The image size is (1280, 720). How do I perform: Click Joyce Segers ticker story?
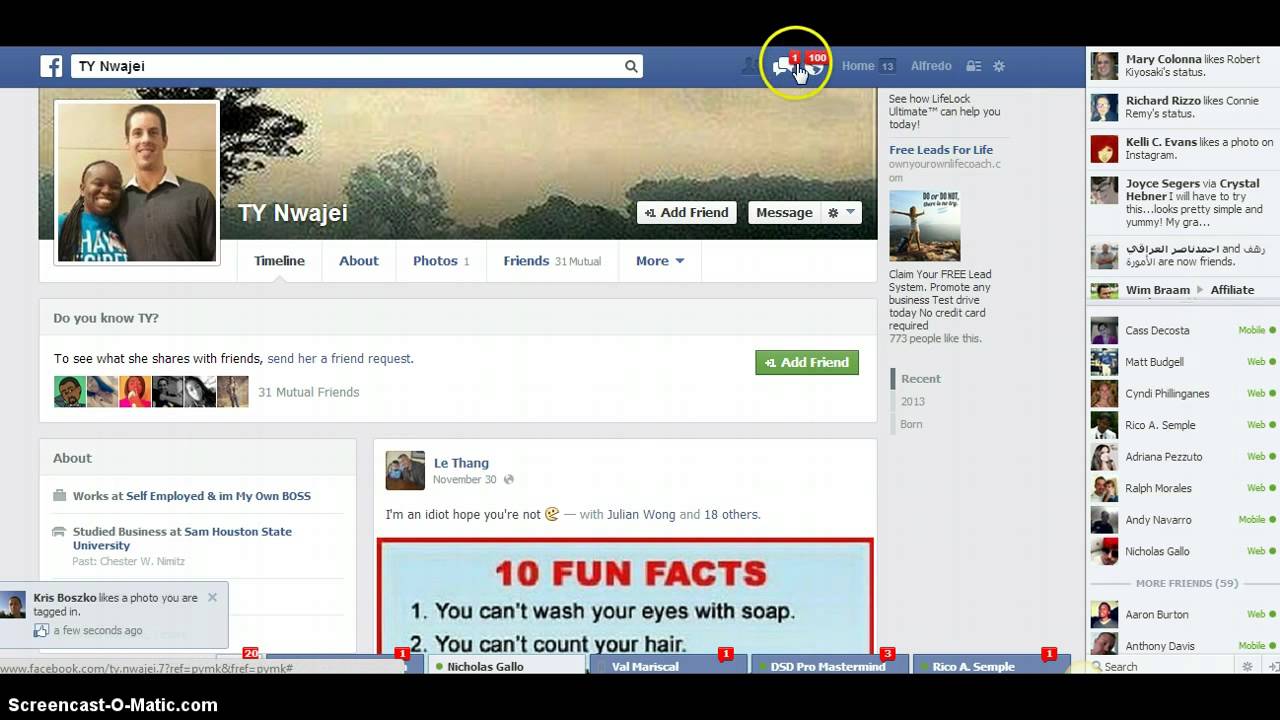(1183, 203)
